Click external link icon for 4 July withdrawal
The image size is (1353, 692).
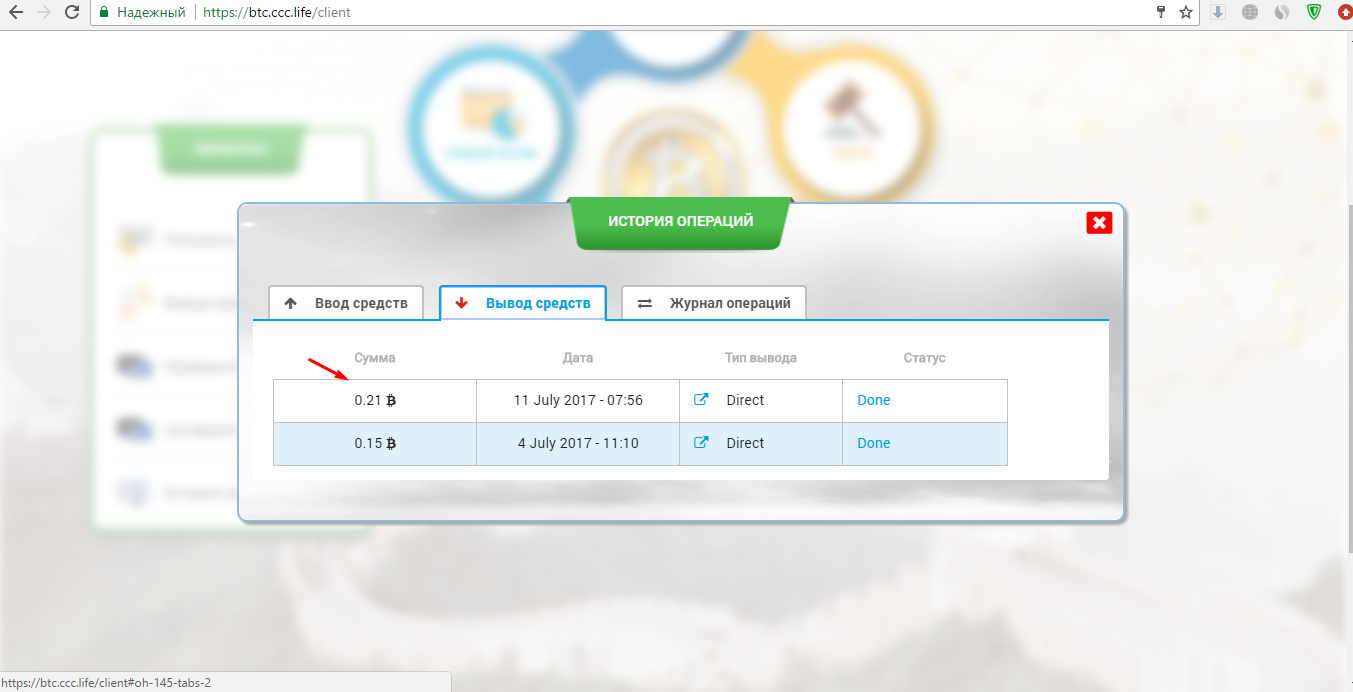(x=701, y=443)
